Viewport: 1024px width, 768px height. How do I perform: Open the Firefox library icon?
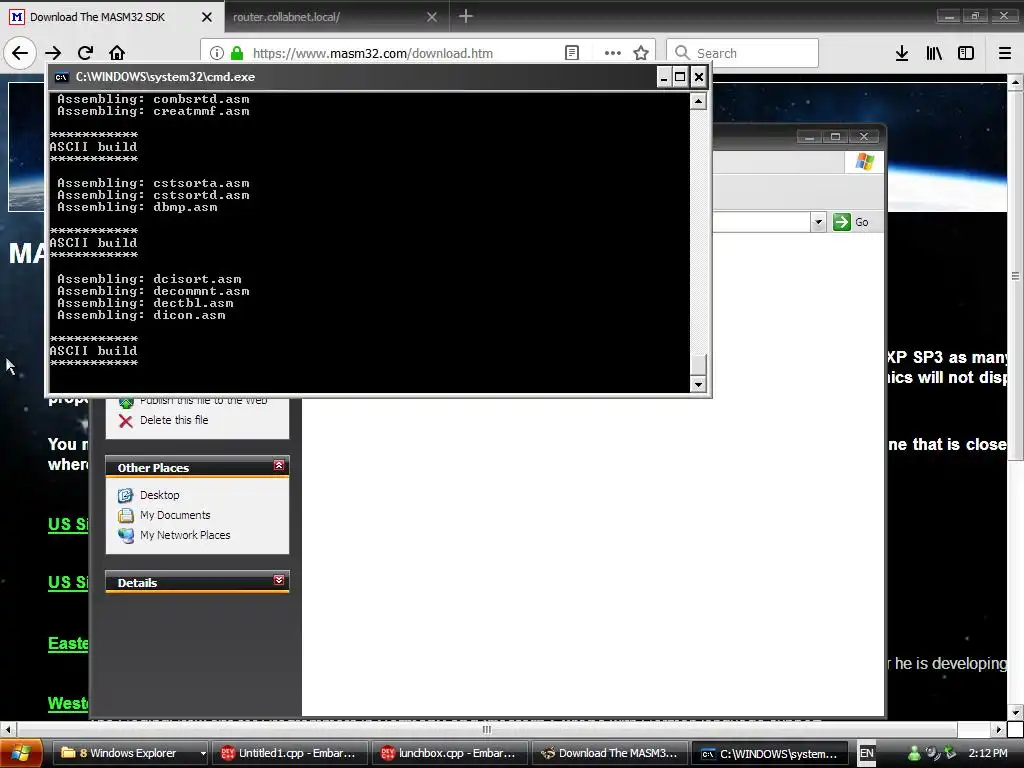tap(934, 53)
